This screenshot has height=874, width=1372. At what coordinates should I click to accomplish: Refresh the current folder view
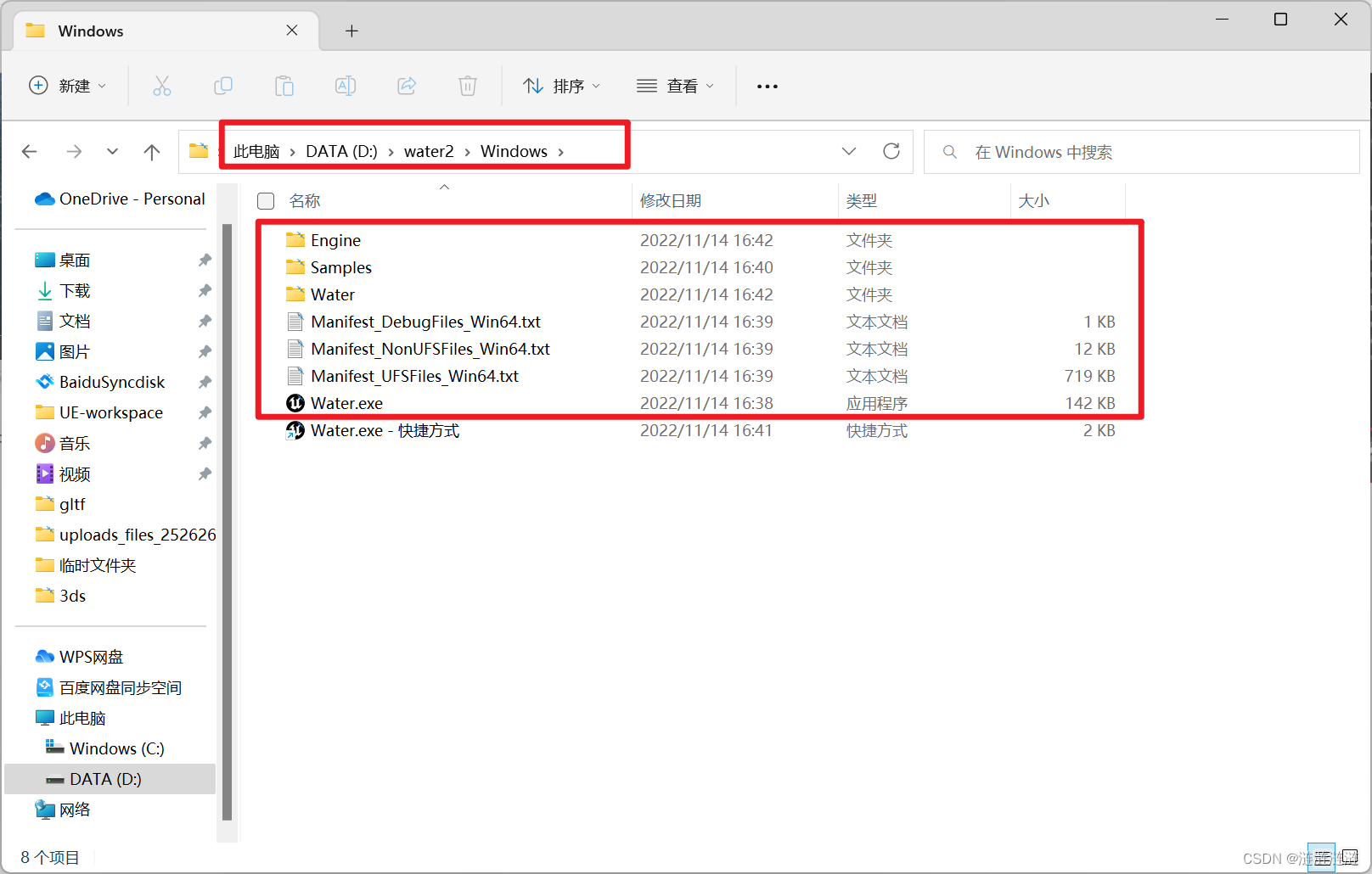tap(891, 151)
